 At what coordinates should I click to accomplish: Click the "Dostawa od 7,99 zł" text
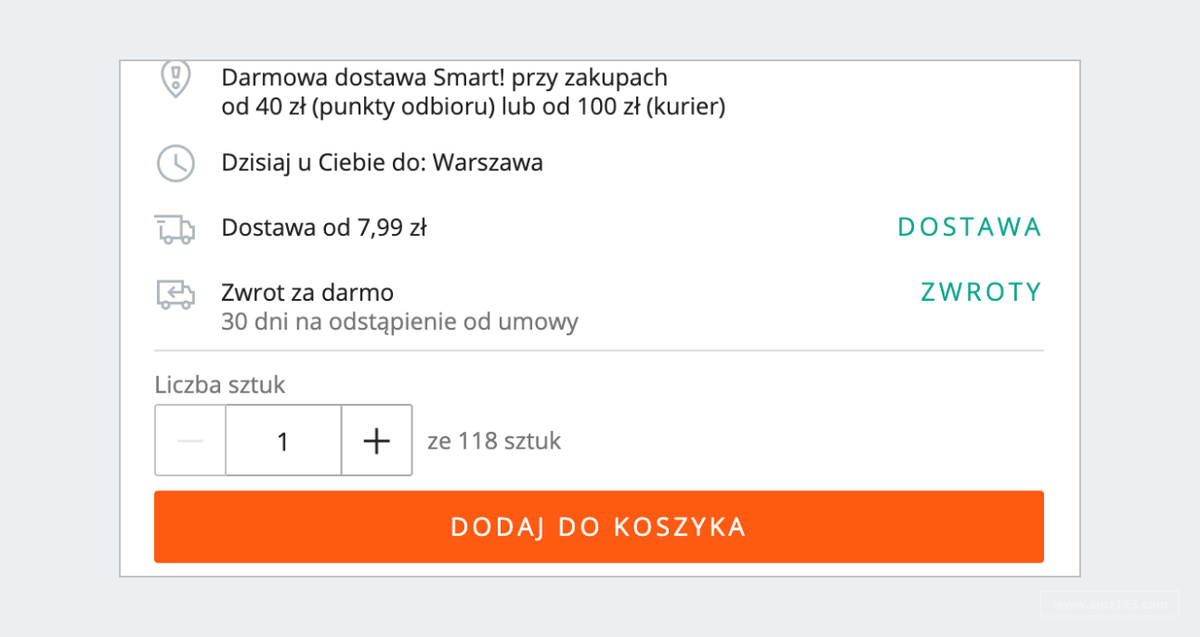[x=324, y=228]
